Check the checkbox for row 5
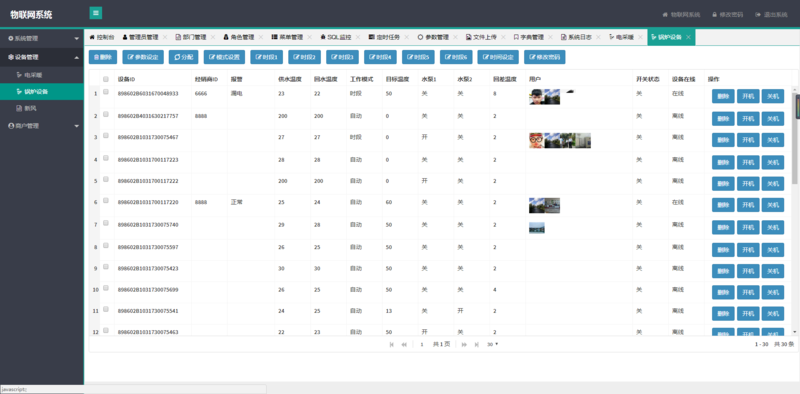Screen dimensions: 800x394 point(106,180)
